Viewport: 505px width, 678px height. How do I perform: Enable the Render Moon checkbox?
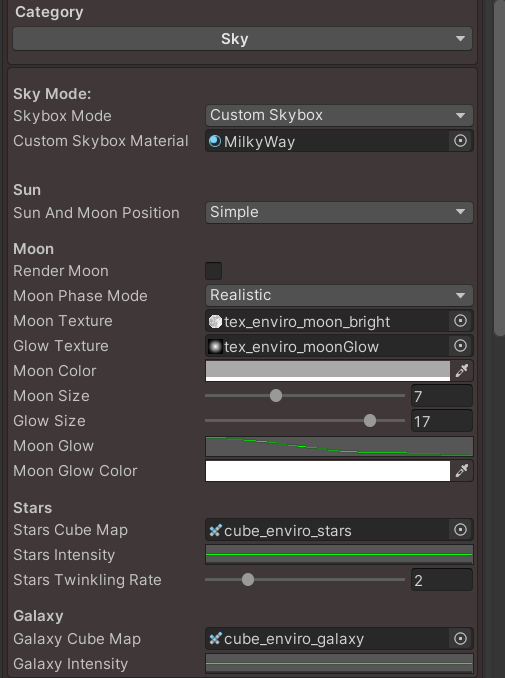click(x=214, y=271)
